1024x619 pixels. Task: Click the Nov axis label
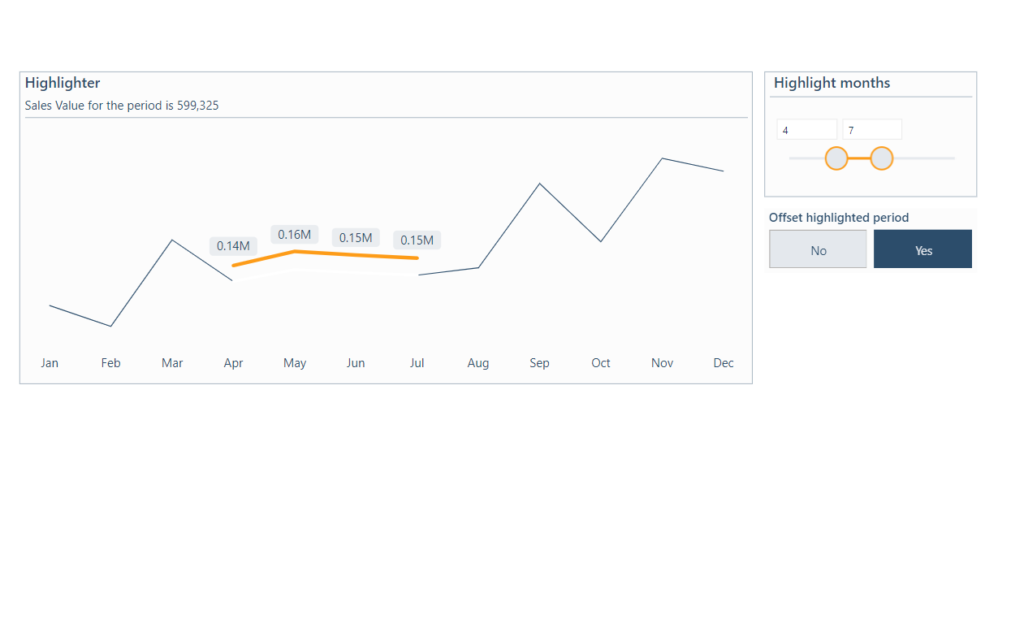click(662, 363)
